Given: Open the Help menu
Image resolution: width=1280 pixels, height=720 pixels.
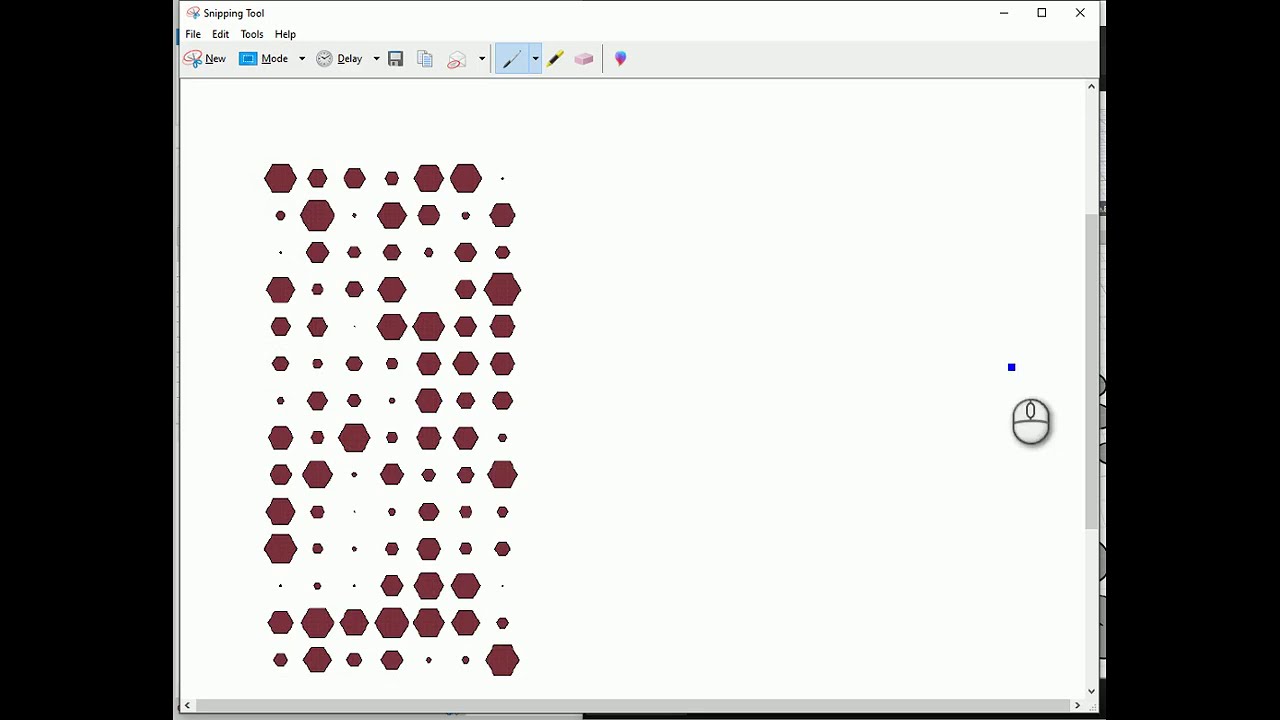Looking at the screenshot, I should (285, 34).
